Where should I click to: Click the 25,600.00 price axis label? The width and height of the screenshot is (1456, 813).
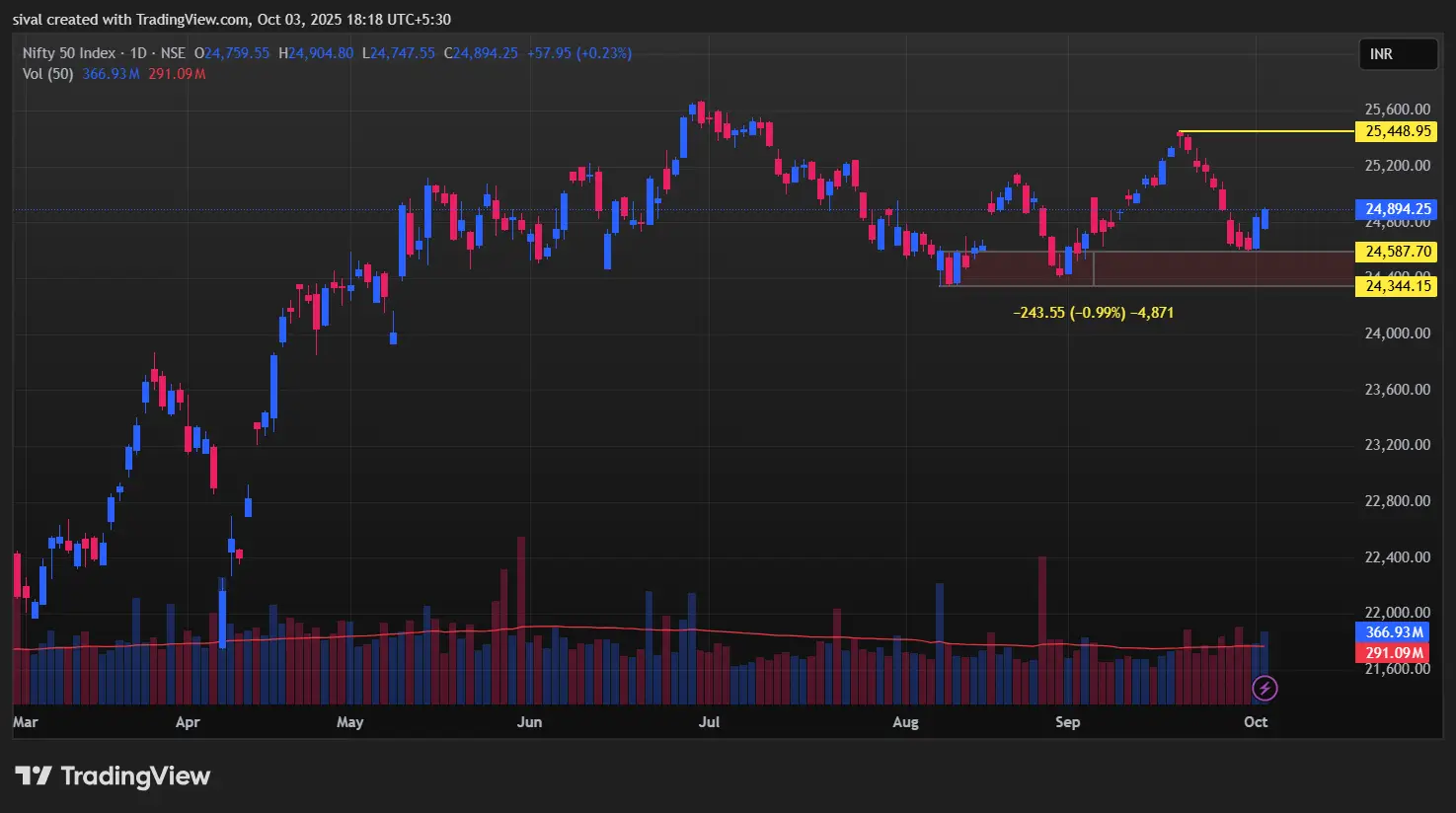click(x=1397, y=110)
